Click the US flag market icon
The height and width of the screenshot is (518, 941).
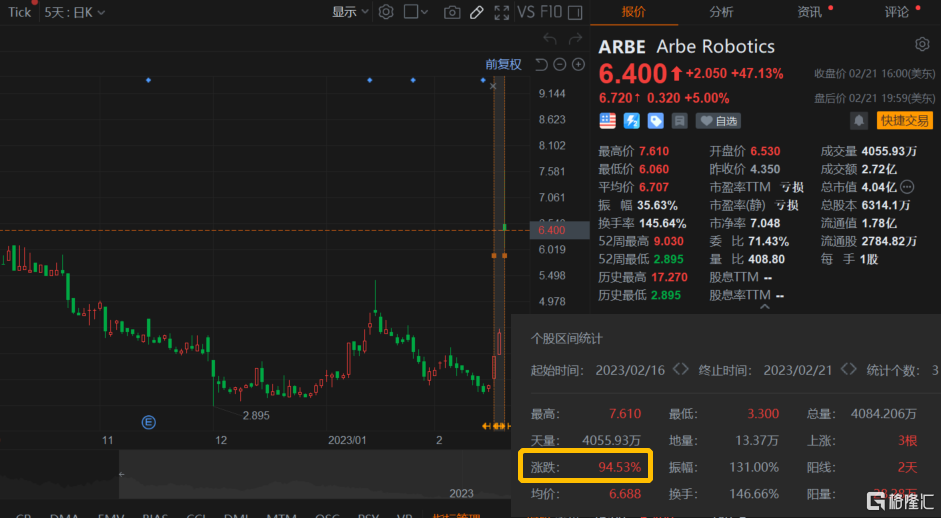click(x=607, y=121)
